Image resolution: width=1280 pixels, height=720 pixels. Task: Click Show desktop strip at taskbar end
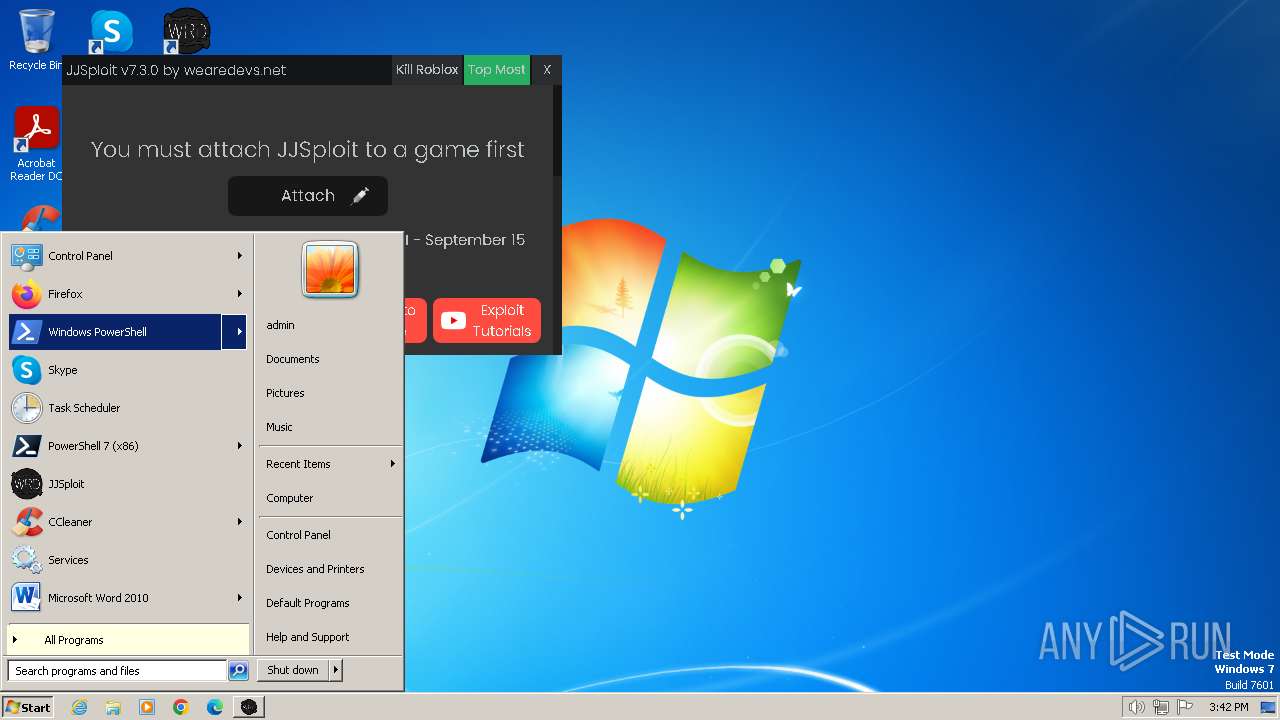(1268, 707)
